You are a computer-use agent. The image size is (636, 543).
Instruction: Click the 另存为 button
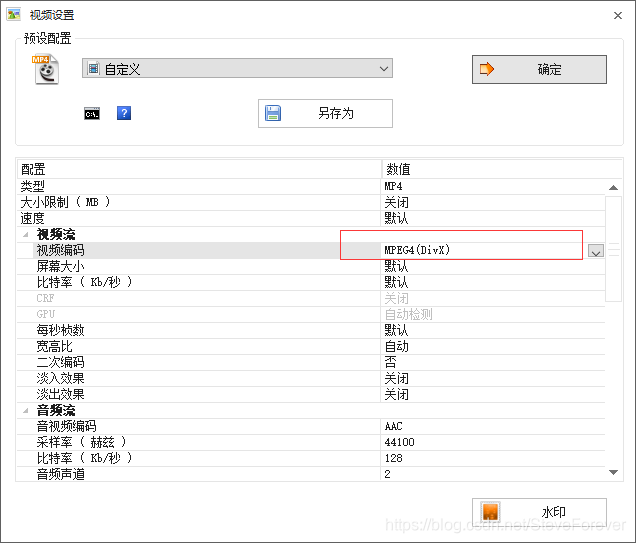(x=325, y=113)
